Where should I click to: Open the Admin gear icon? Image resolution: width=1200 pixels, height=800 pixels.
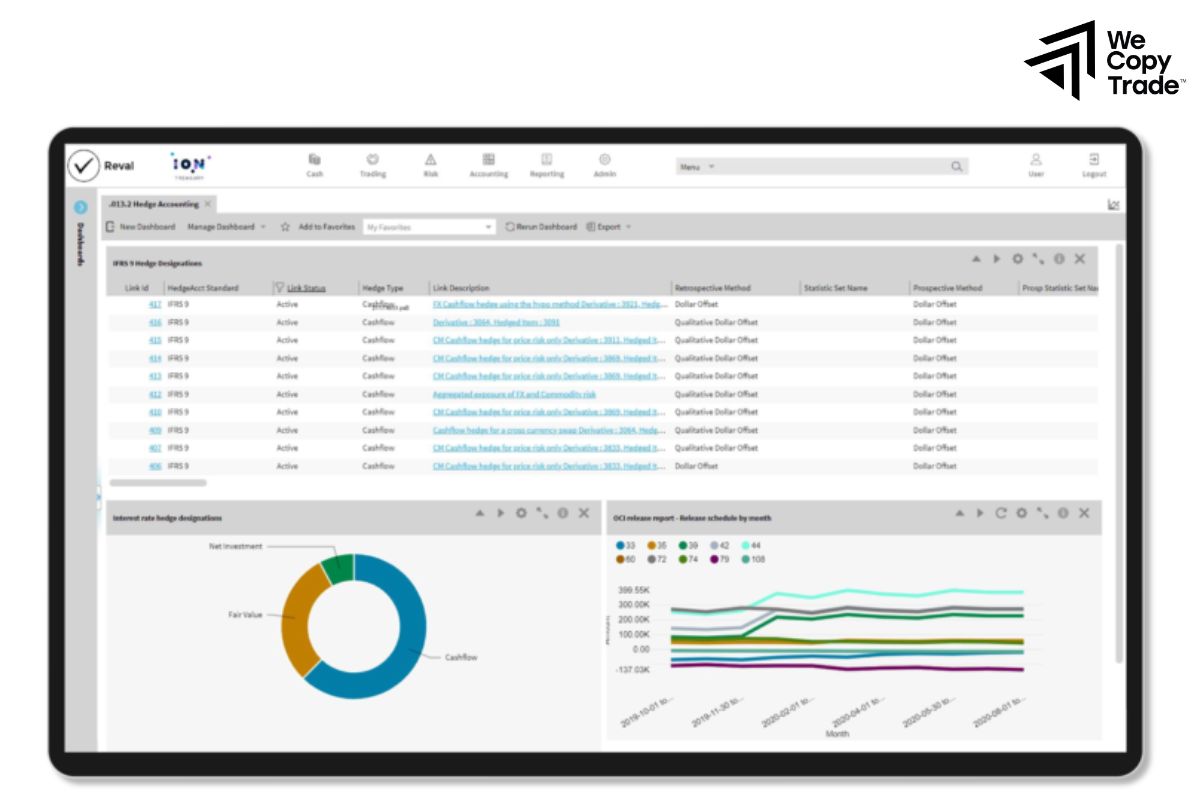(604, 160)
